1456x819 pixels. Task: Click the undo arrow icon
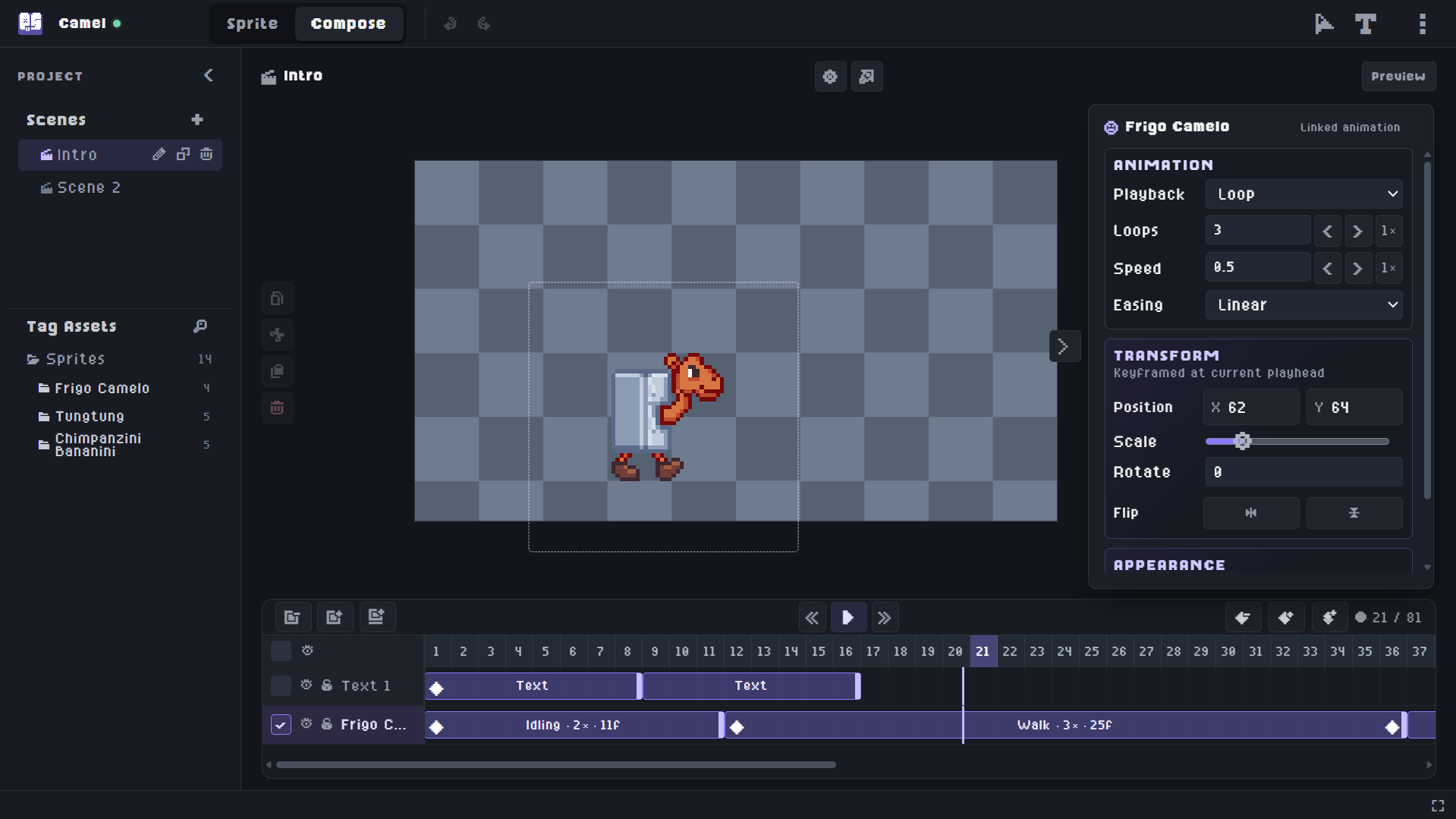click(450, 24)
